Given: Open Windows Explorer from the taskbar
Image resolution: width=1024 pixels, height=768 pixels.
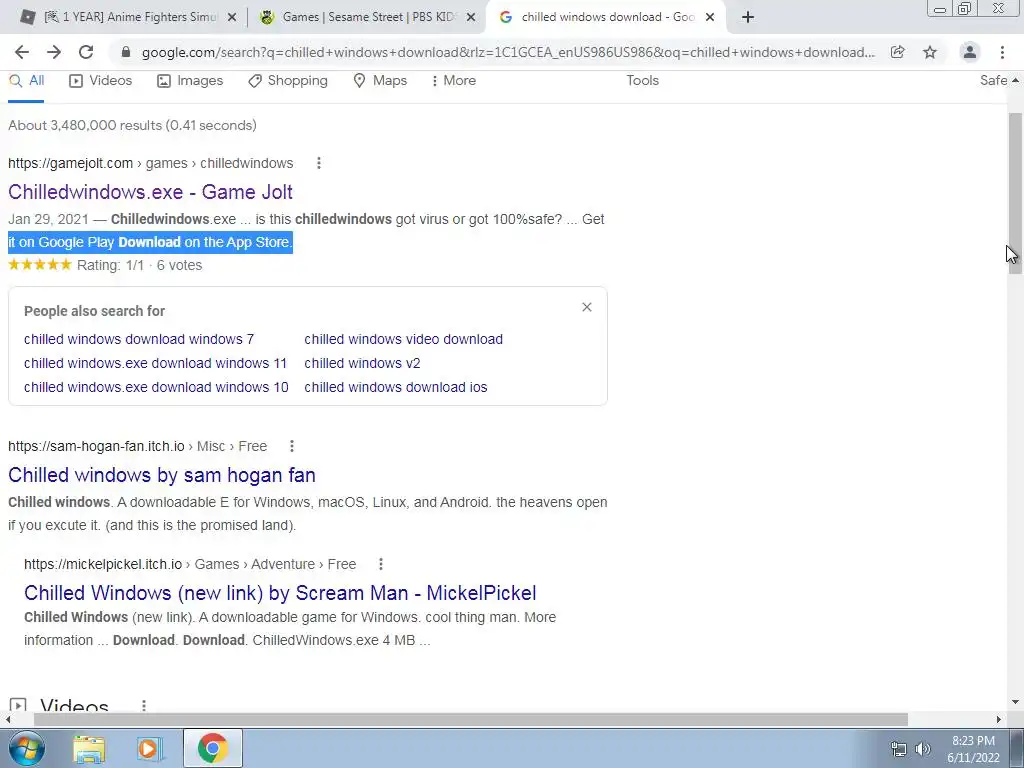Looking at the screenshot, I should [x=89, y=749].
